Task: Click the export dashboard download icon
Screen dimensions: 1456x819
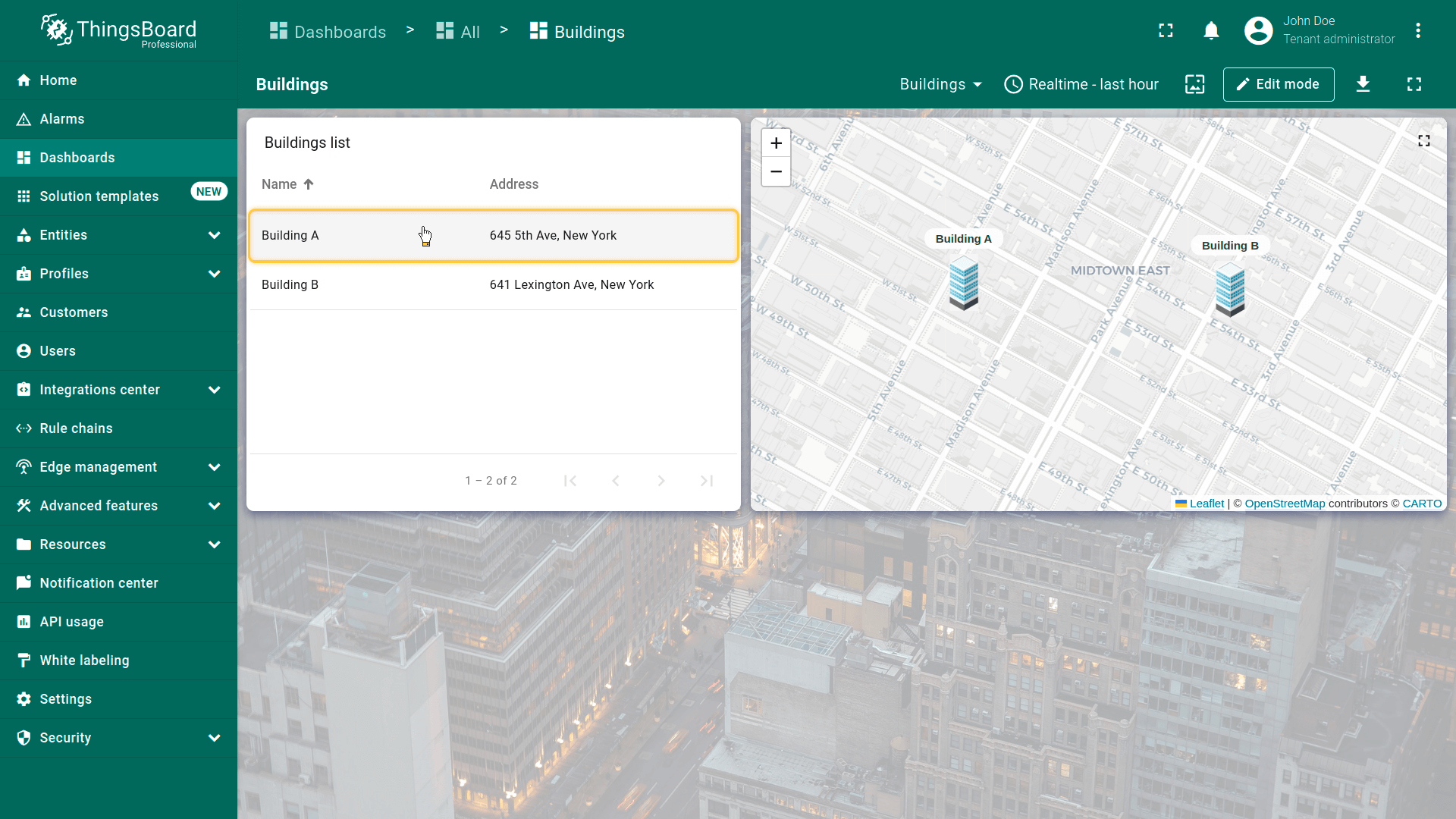Action: [x=1363, y=84]
